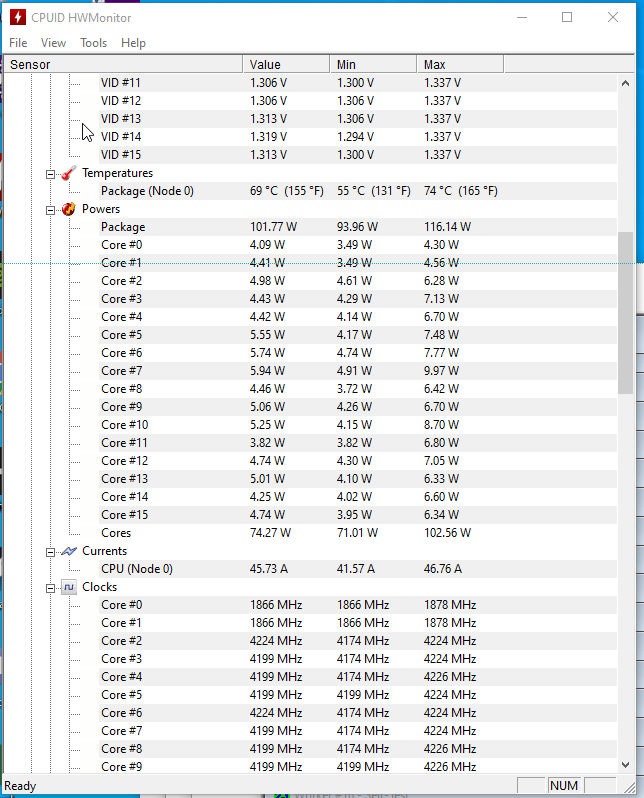
Task: Click the 1.319 V value for VID #14
Action: click(x=268, y=136)
